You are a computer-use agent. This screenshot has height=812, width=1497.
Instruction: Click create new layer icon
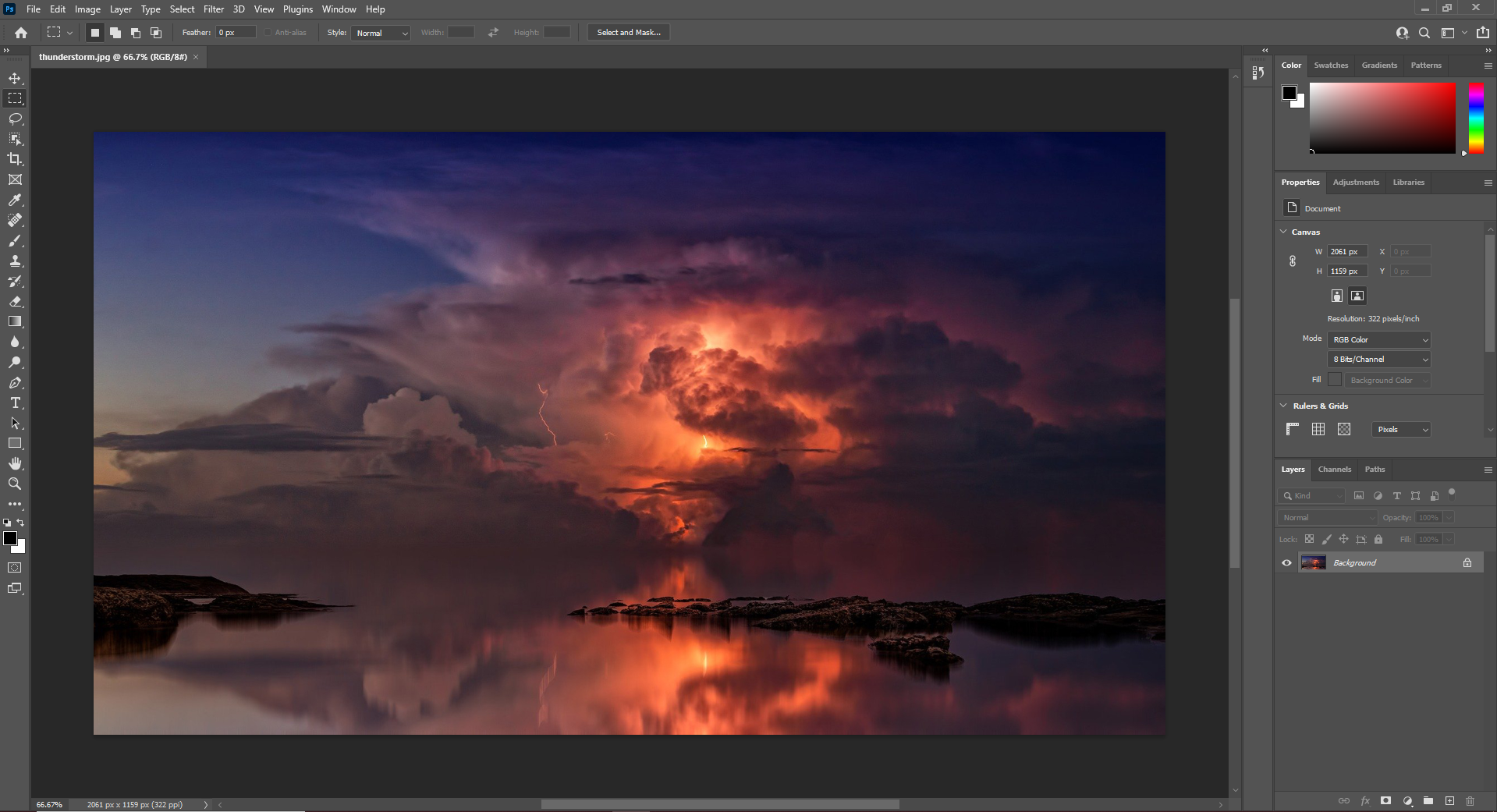[1449, 801]
